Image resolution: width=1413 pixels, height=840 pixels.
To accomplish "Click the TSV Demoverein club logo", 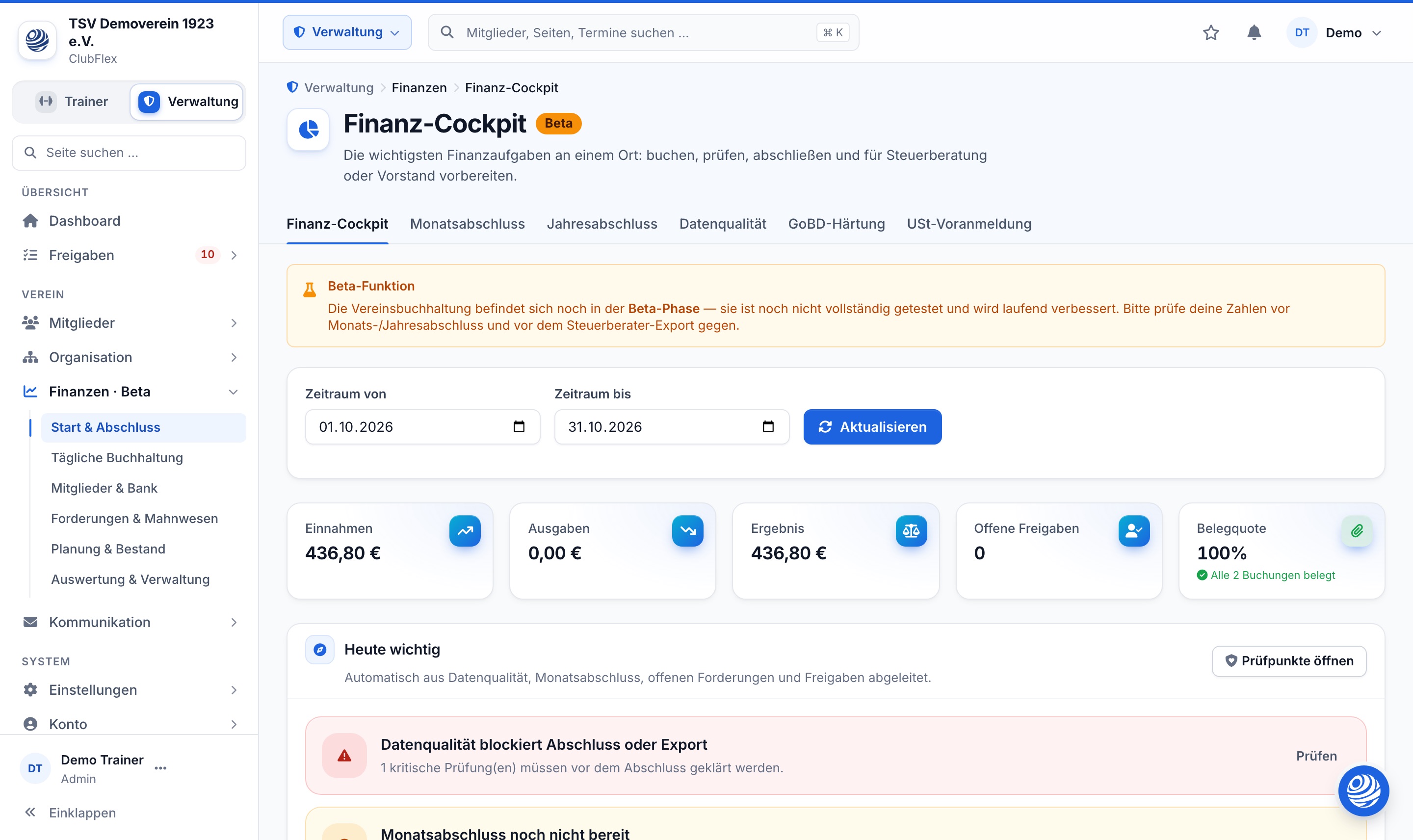I will 37,40.
